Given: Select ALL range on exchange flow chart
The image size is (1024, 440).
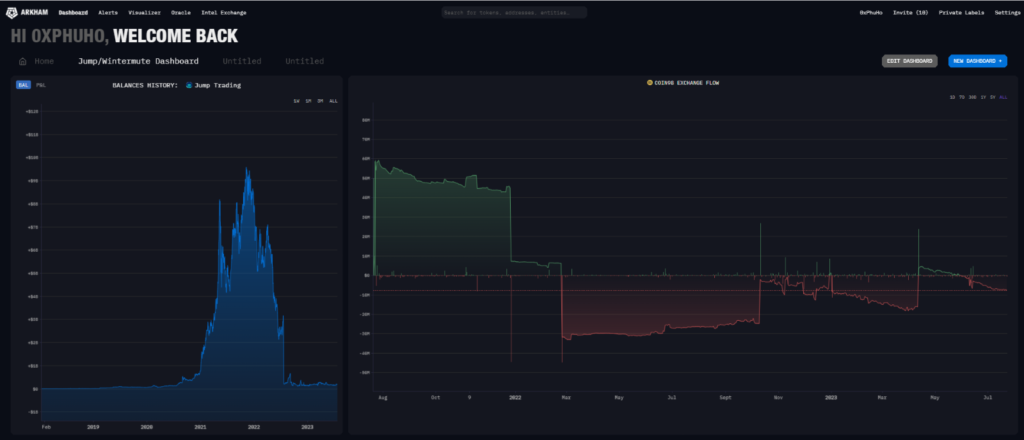Looking at the screenshot, I should [x=1002, y=97].
